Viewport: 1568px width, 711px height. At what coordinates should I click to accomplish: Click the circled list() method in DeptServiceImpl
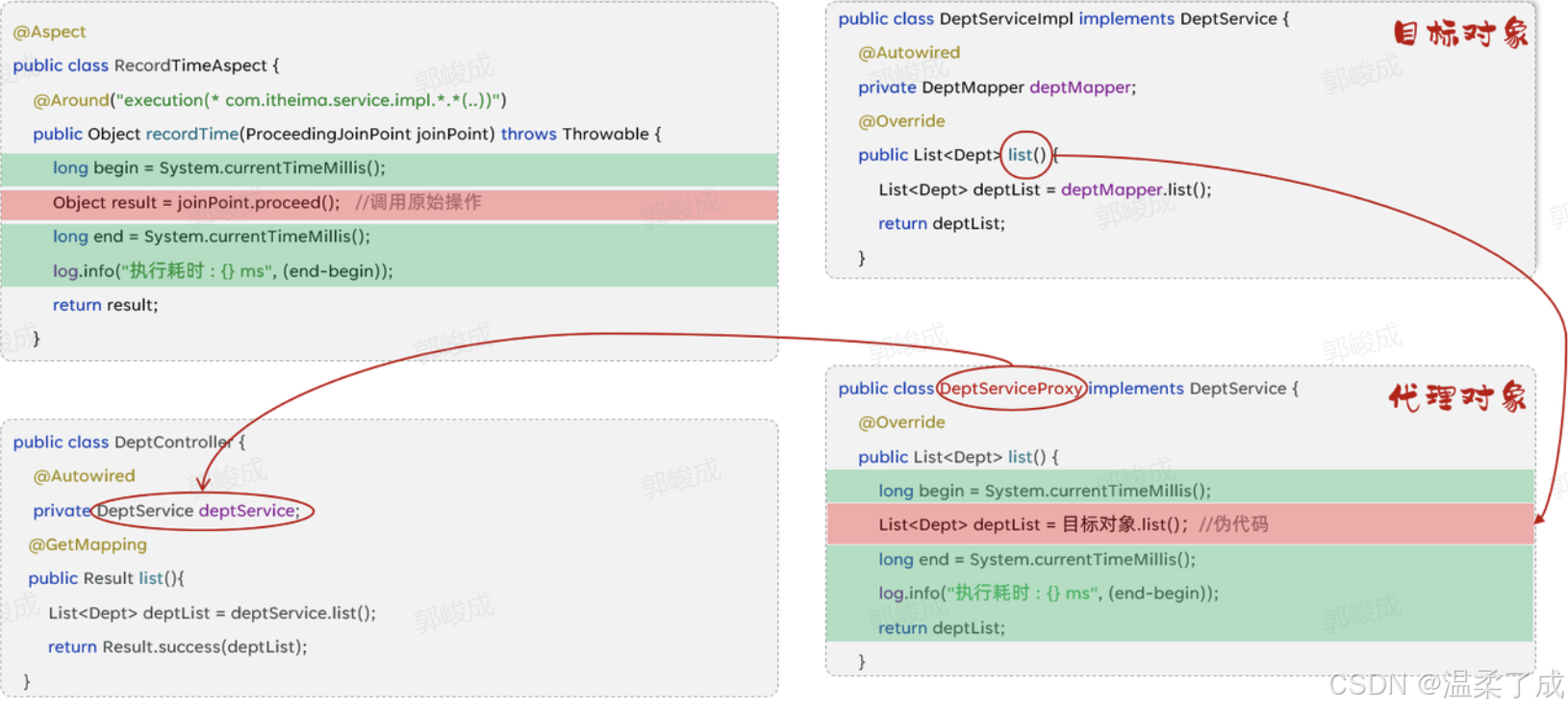[1026, 155]
